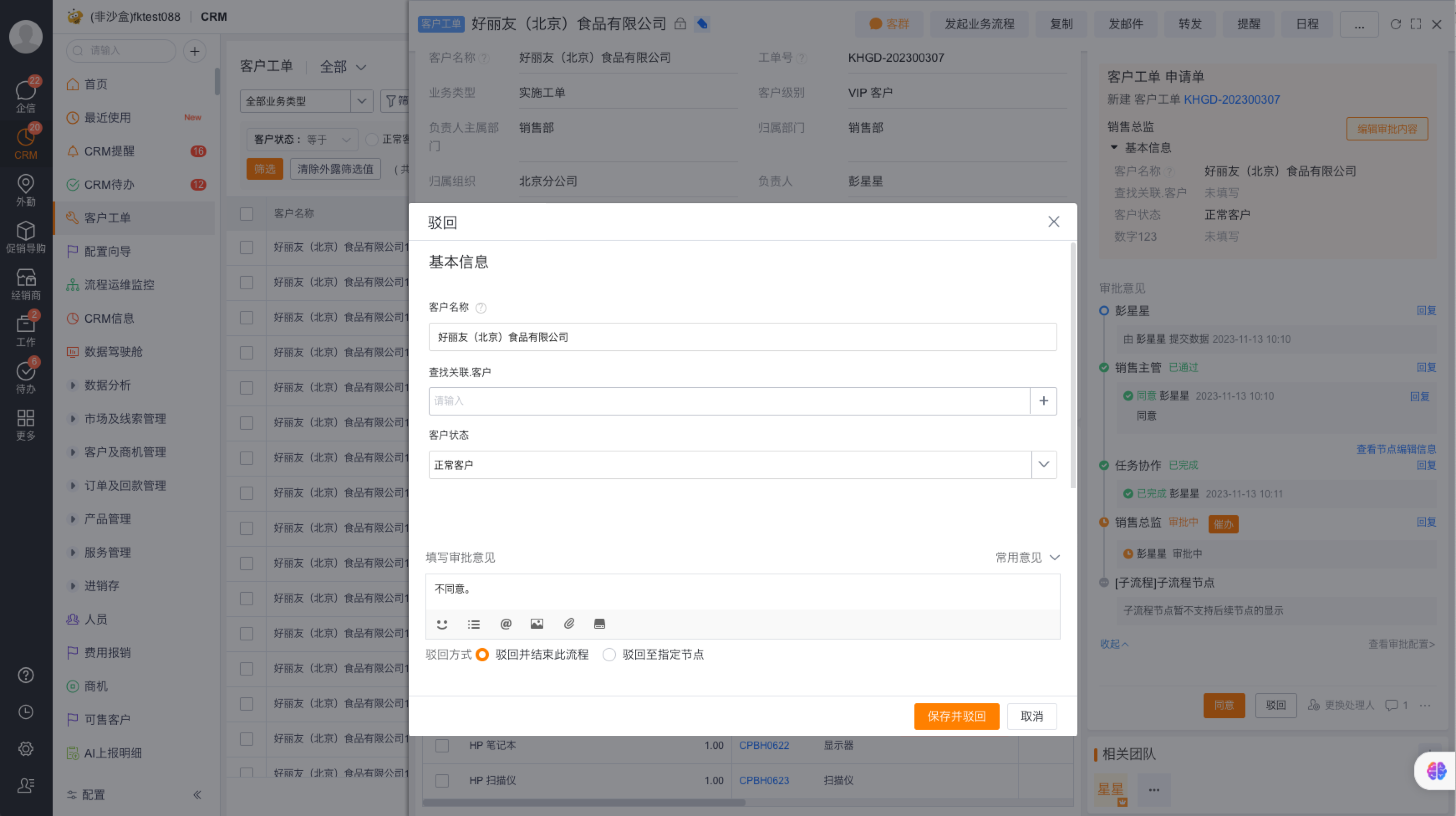1456x816 pixels.
Task: Open the KHGD-202300307 work order link
Action: [x=1233, y=99]
